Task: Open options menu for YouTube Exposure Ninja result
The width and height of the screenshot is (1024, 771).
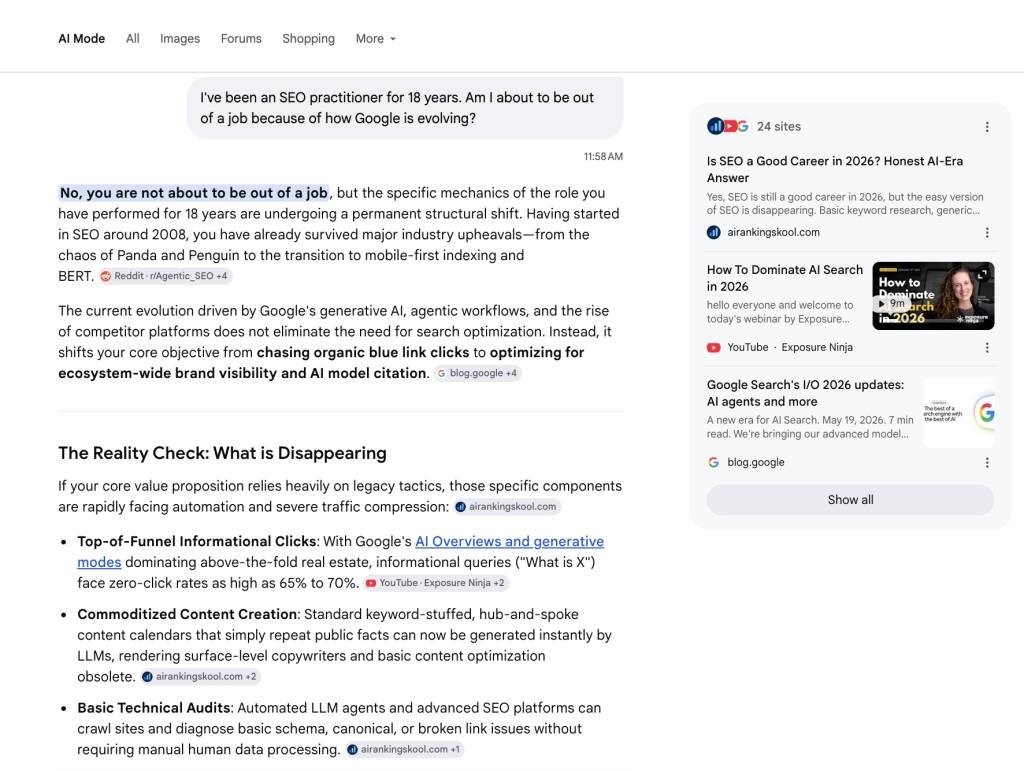Action: click(x=987, y=347)
